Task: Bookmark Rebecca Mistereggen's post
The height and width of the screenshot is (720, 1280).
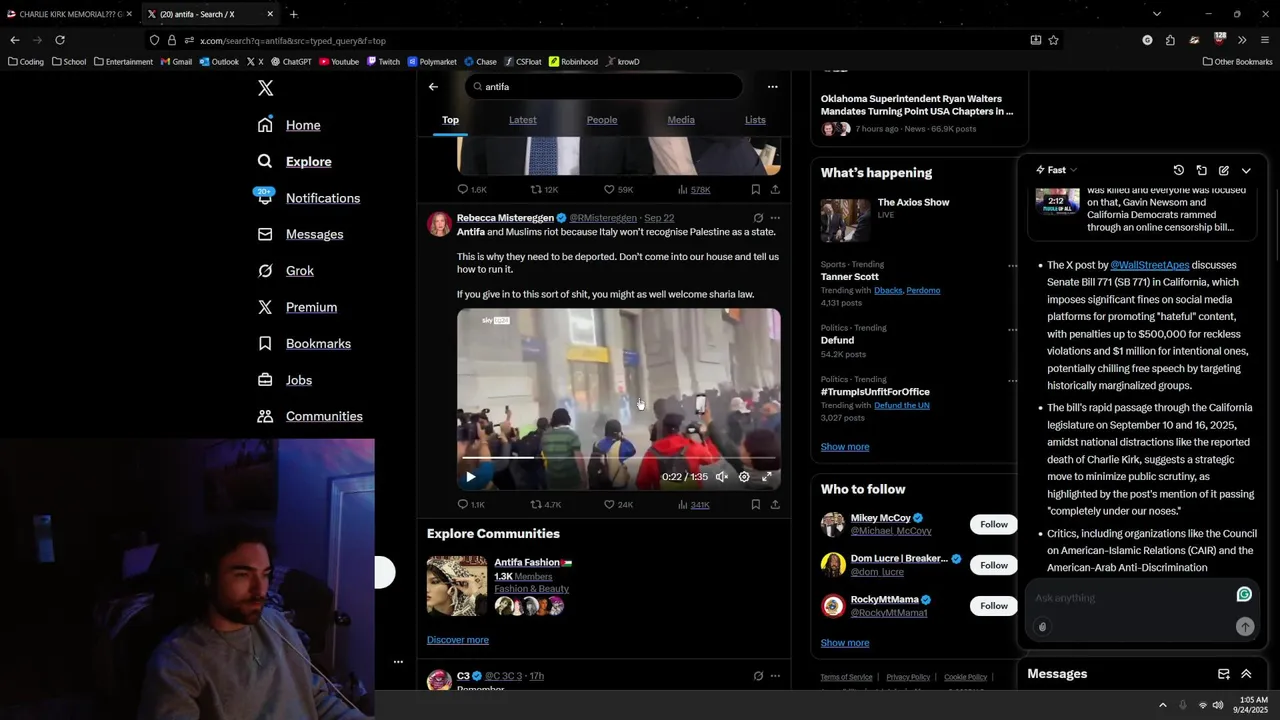Action: point(755,505)
